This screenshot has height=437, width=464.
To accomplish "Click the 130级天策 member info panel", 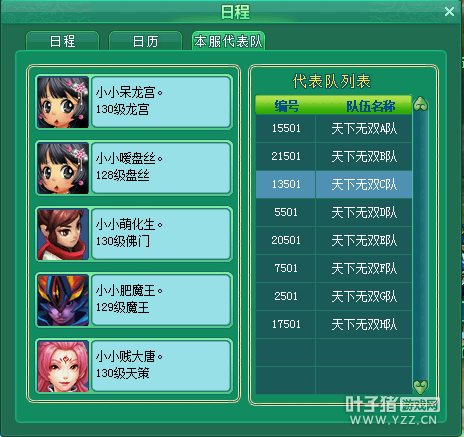I will [161, 366].
